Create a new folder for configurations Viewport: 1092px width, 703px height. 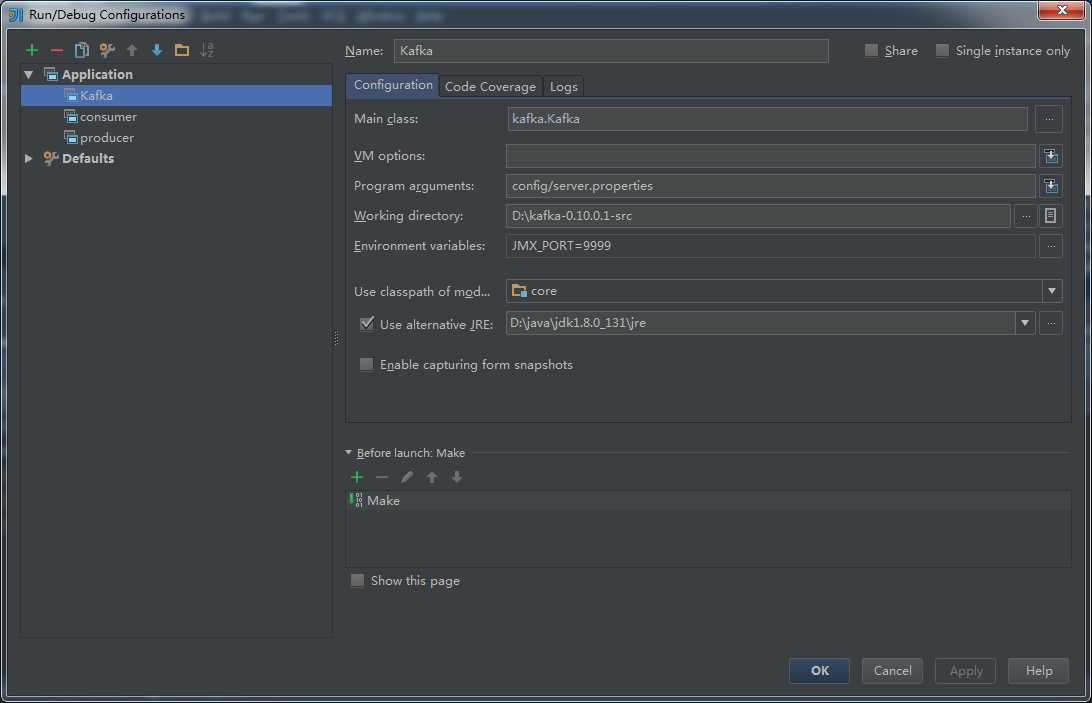(182, 50)
